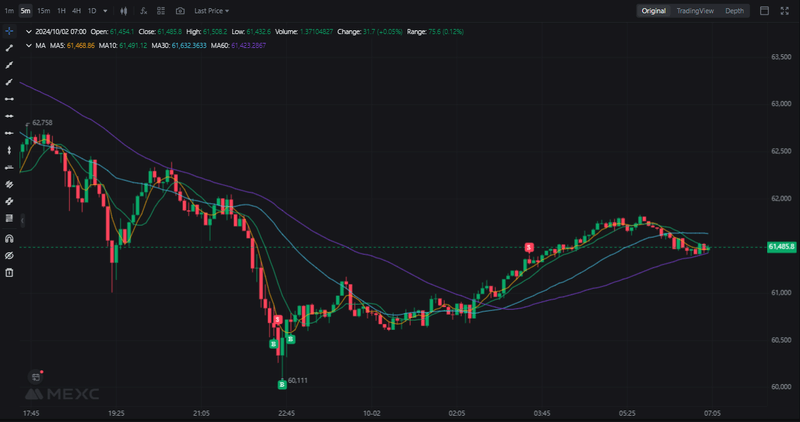800x422 pixels.
Task: Switch to the 4H timeframe
Action: (x=76, y=11)
